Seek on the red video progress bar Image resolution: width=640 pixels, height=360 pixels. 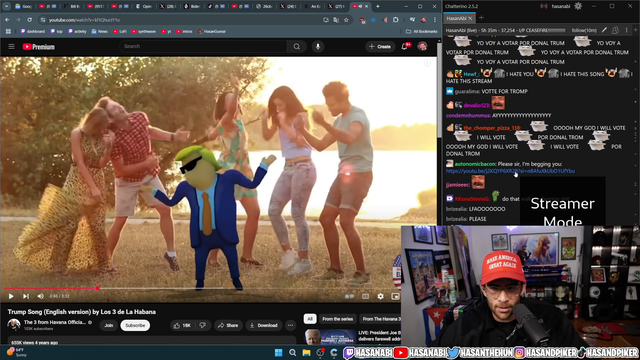(x=51, y=288)
